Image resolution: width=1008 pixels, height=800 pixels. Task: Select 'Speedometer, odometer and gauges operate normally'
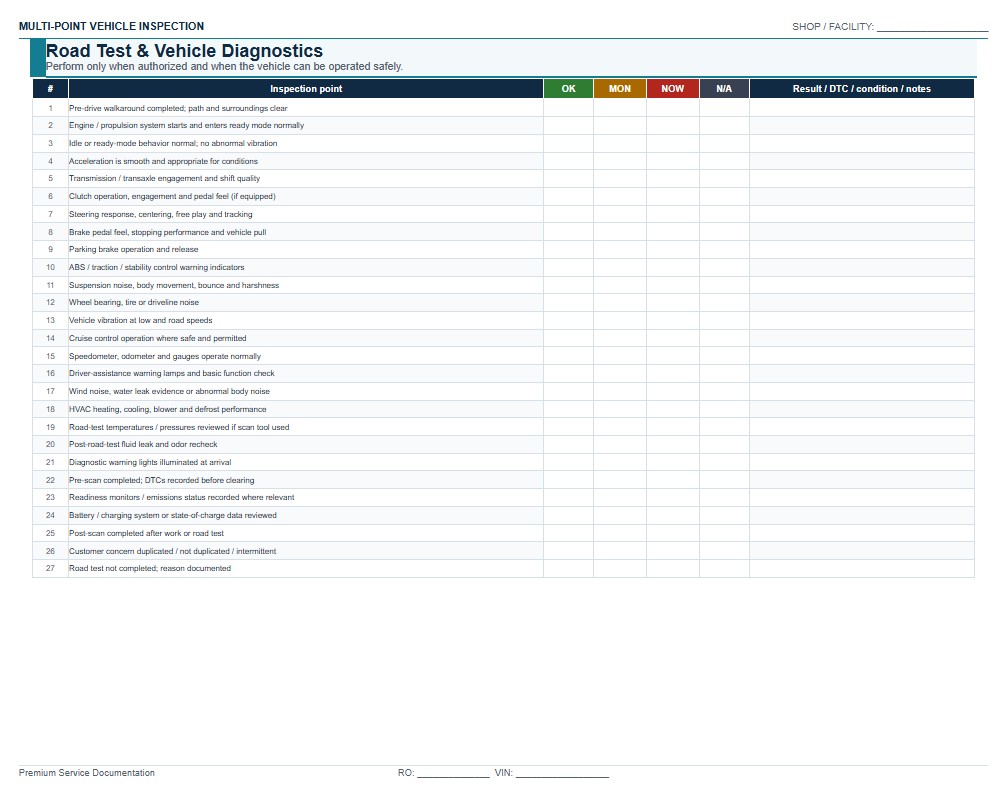point(165,356)
